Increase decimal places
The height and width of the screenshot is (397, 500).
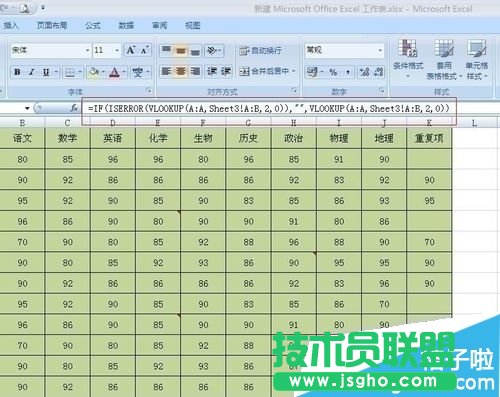click(x=364, y=72)
